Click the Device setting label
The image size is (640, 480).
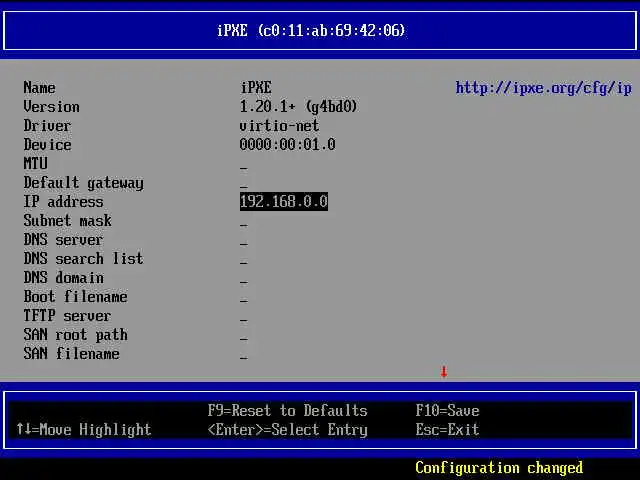47,144
